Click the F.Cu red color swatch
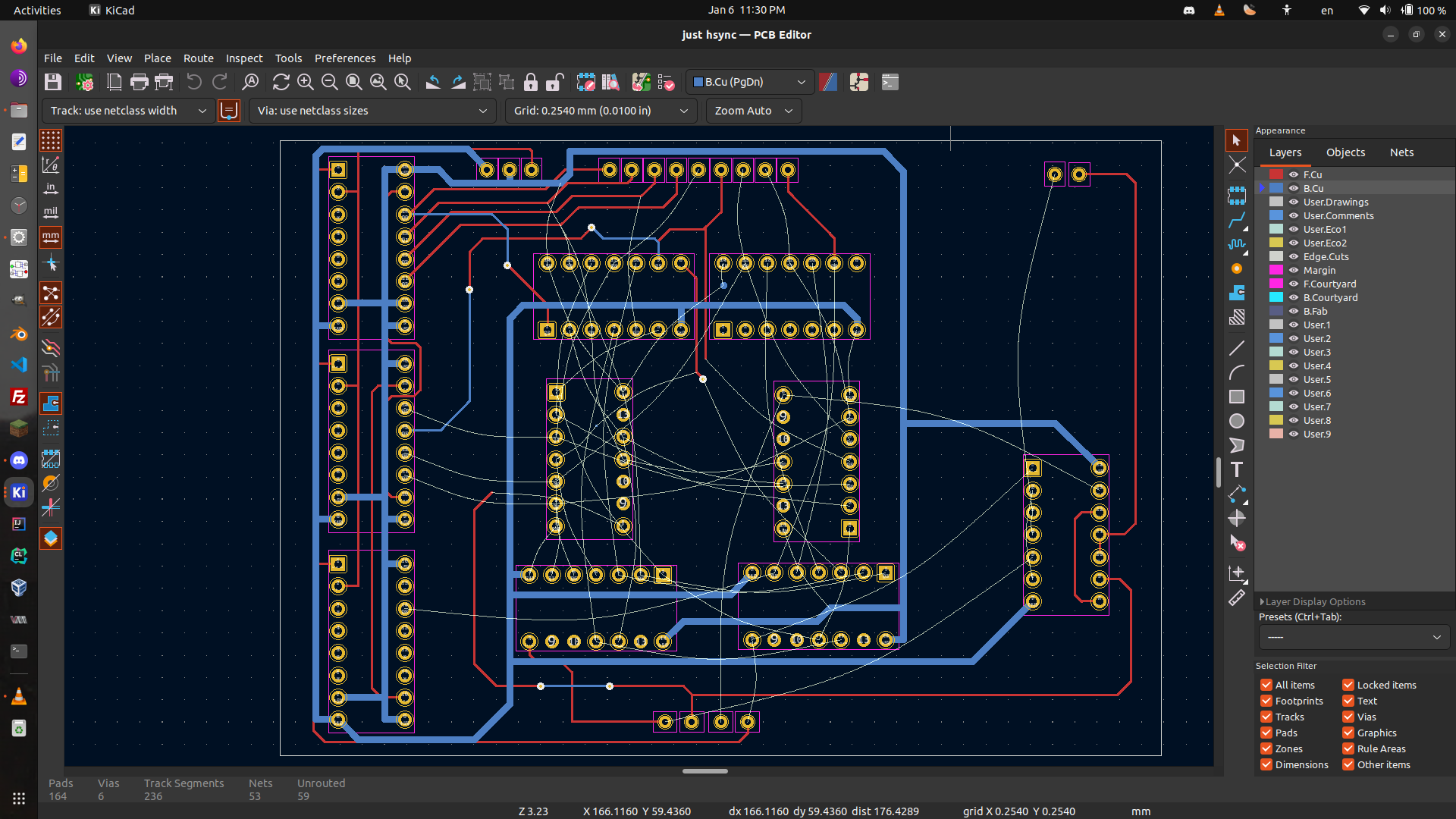Screen dimensions: 1456x819 tap(1276, 174)
